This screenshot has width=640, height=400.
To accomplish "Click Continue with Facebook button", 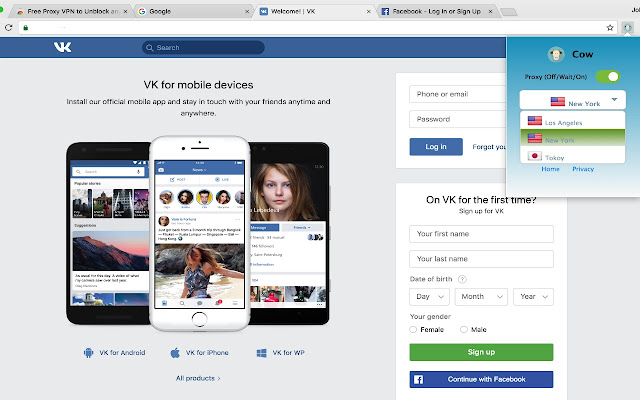I will (481, 380).
